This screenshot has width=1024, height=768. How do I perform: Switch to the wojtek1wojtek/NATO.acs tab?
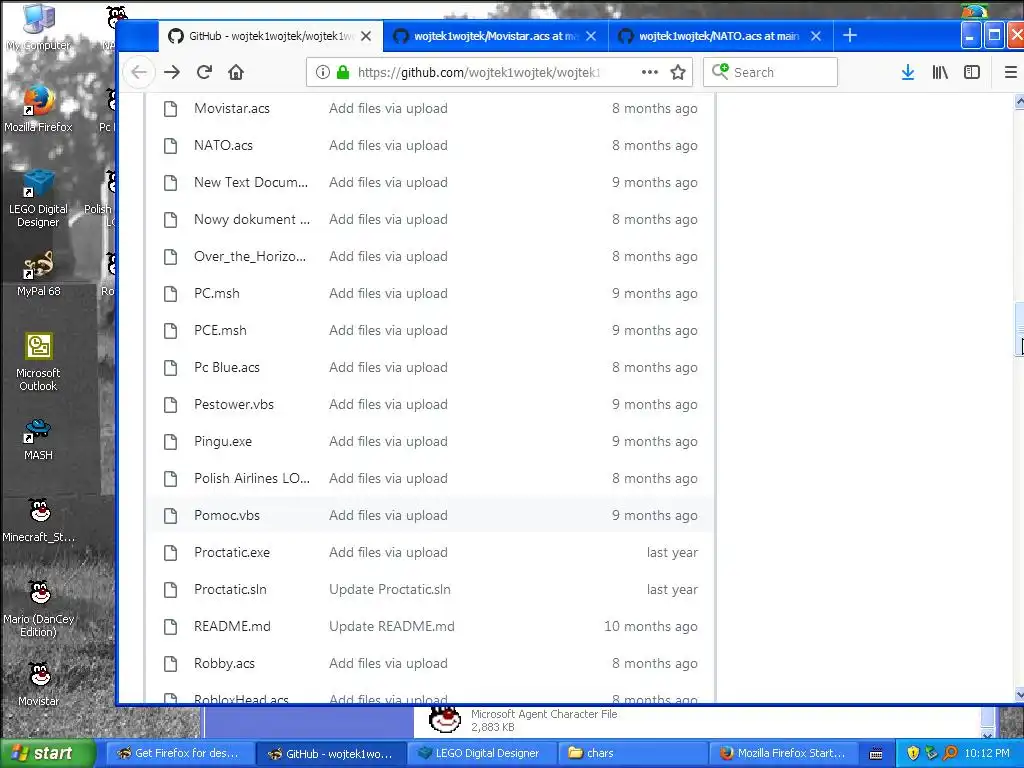[x=720, y=36]
